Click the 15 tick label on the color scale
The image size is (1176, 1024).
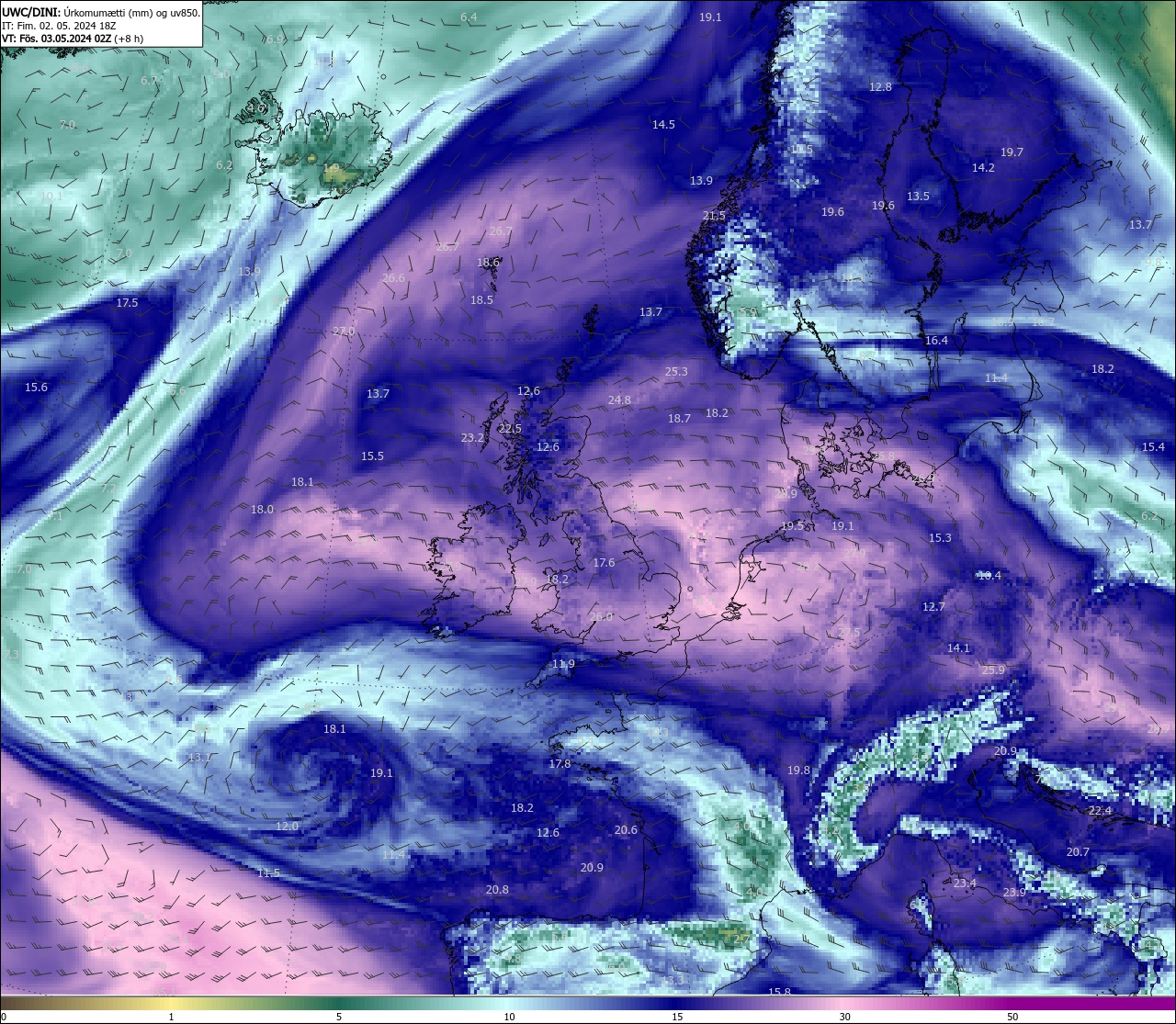[x=676, y=1017]
